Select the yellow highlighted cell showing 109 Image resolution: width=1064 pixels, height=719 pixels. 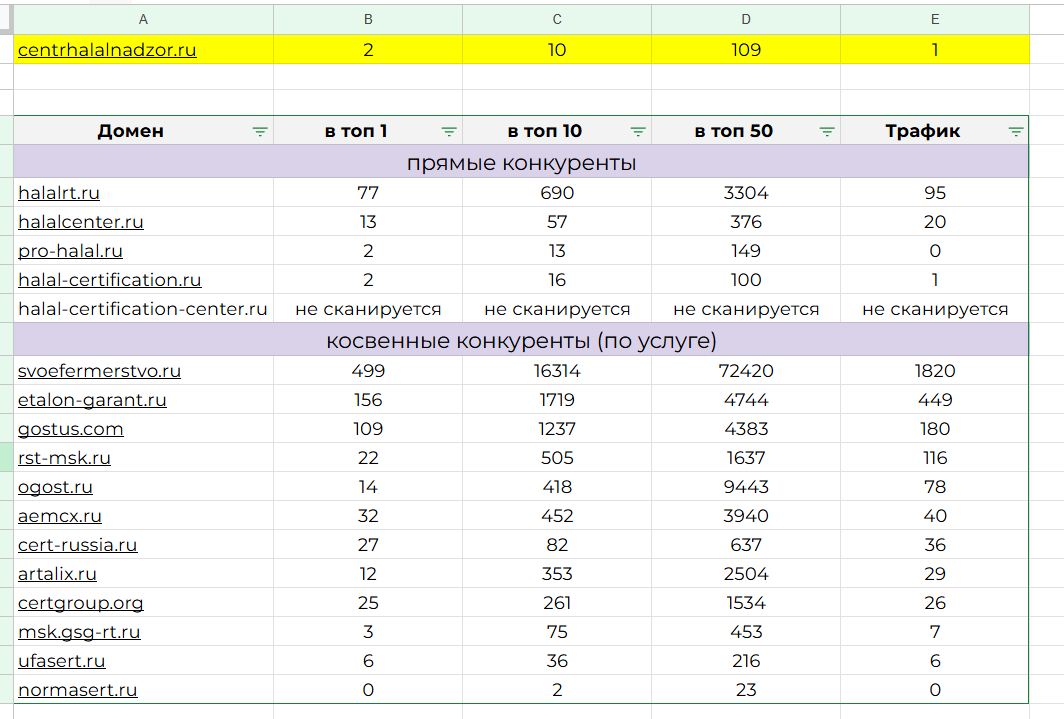[746, 50]
